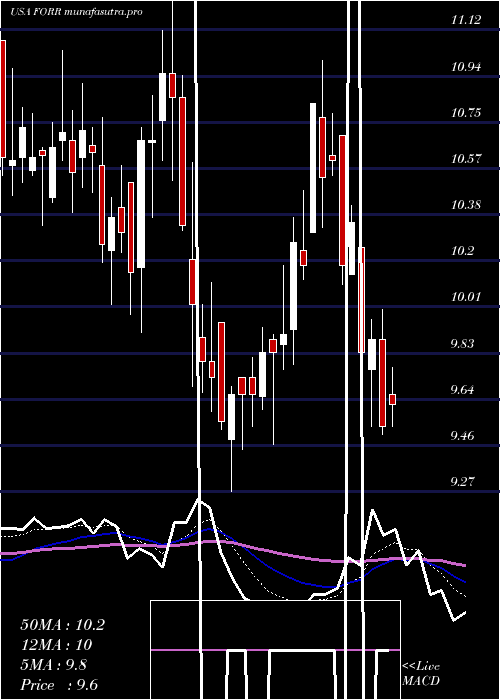This screenshot has height=700, width=500.
Task: Click the tall white candle with its top near 10.75, right of centre
Action: pyautogui.click(x=313, y=168)
